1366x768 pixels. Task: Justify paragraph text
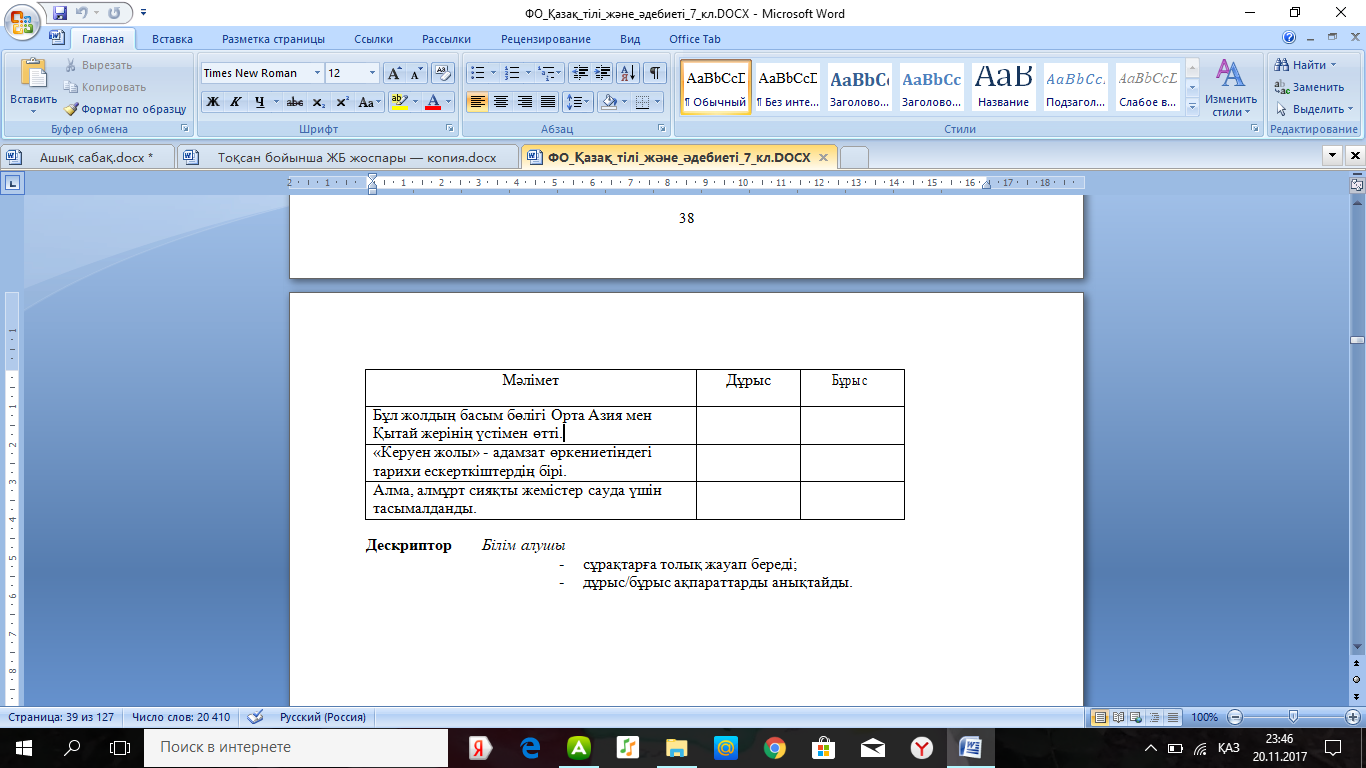pyautogui.click(x=548, y=102)
